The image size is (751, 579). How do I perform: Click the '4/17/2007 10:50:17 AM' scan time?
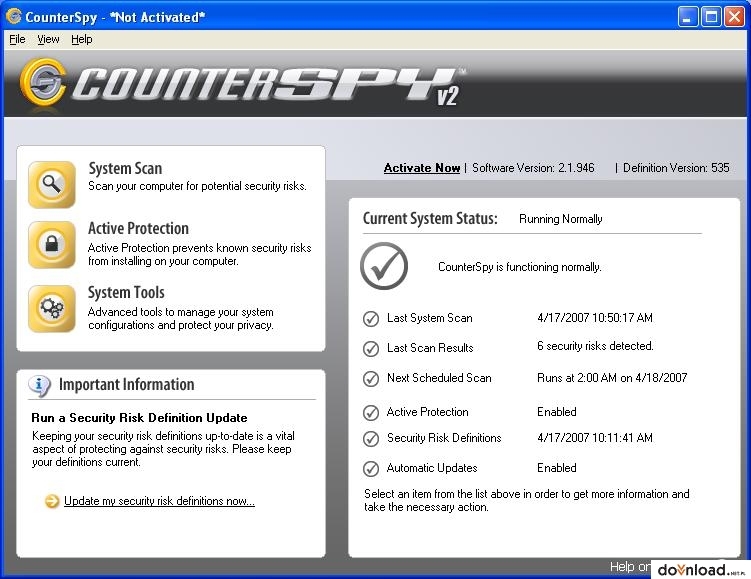tap(595, 318)
